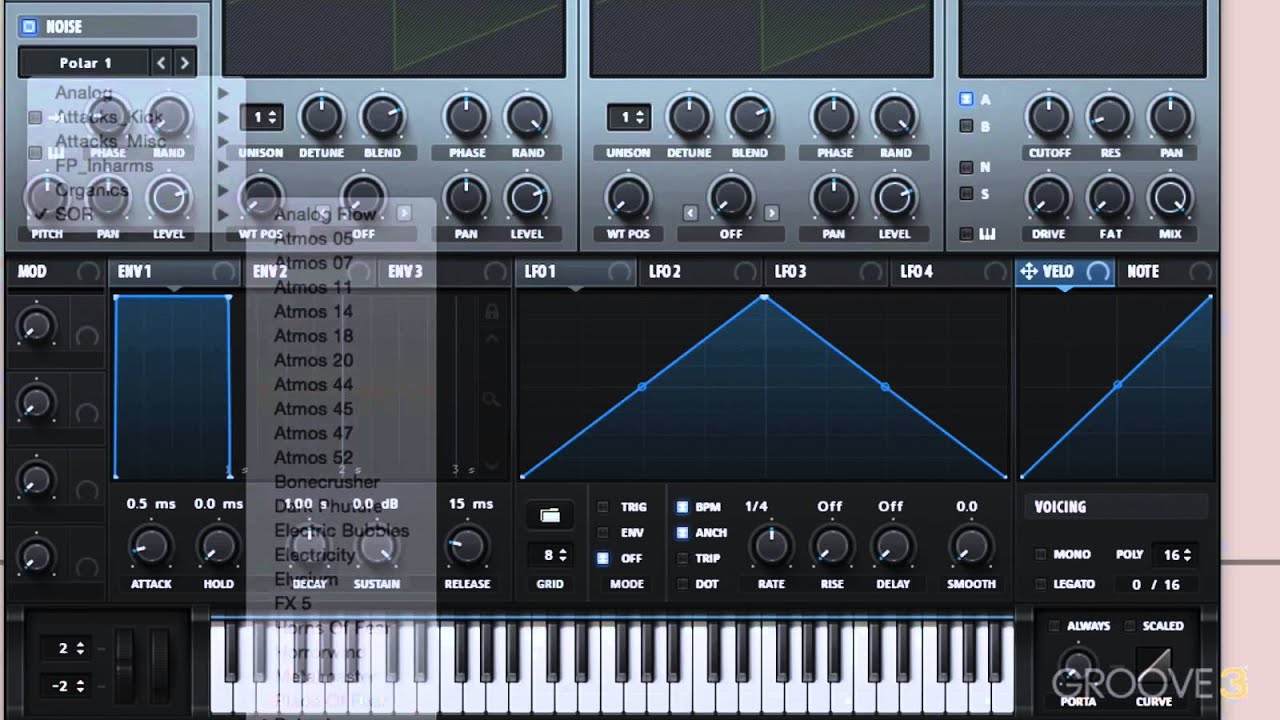
Task: Click the previous noise sample arrow
Action: click(161, 63)
